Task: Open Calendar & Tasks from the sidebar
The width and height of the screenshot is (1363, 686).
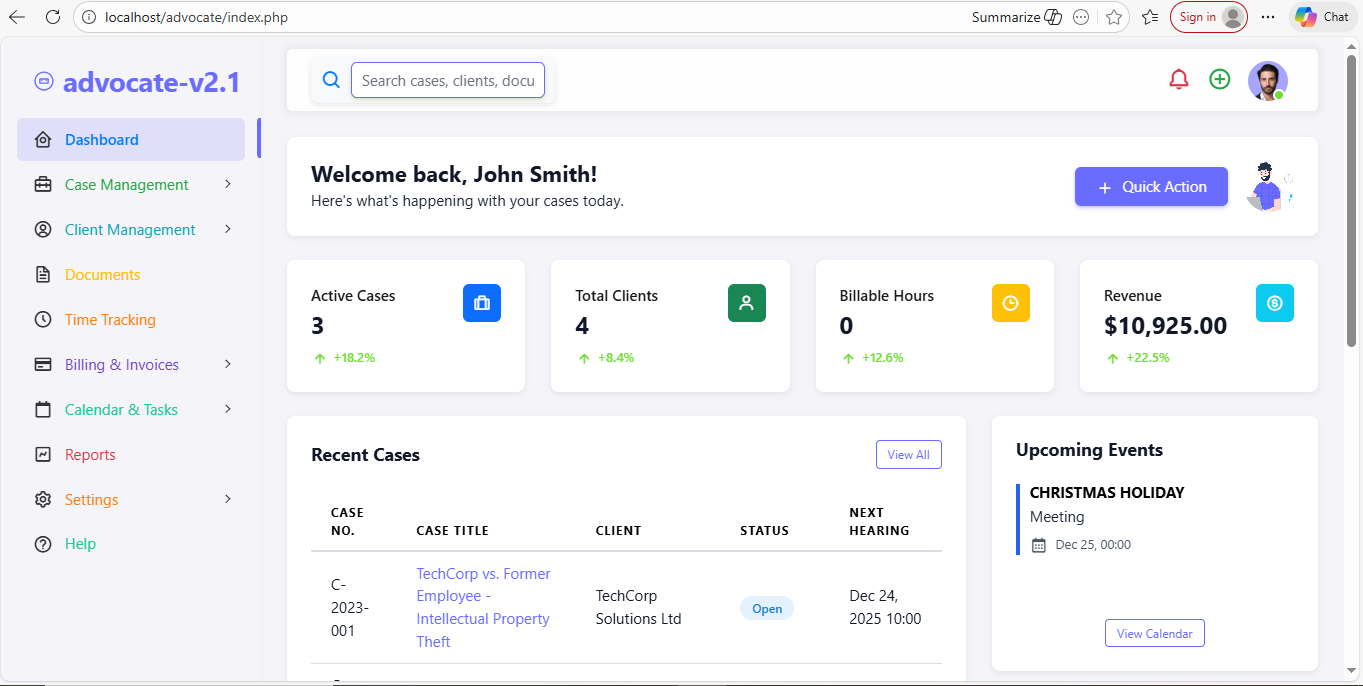Action: (121, 409)
